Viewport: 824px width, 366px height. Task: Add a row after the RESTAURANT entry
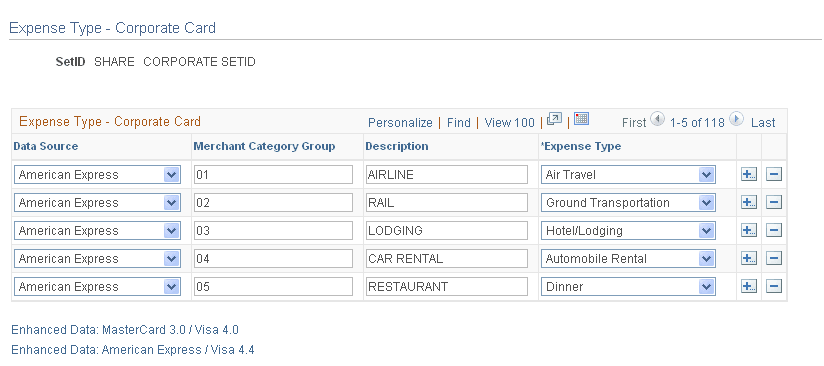tap(749, 287)
